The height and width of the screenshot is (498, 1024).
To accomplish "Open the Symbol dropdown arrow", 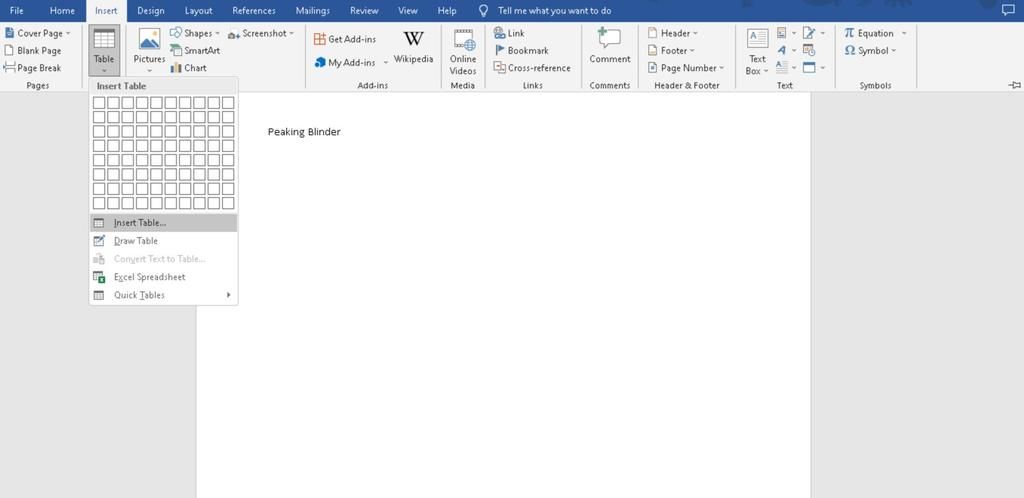I will click(893, 51).
